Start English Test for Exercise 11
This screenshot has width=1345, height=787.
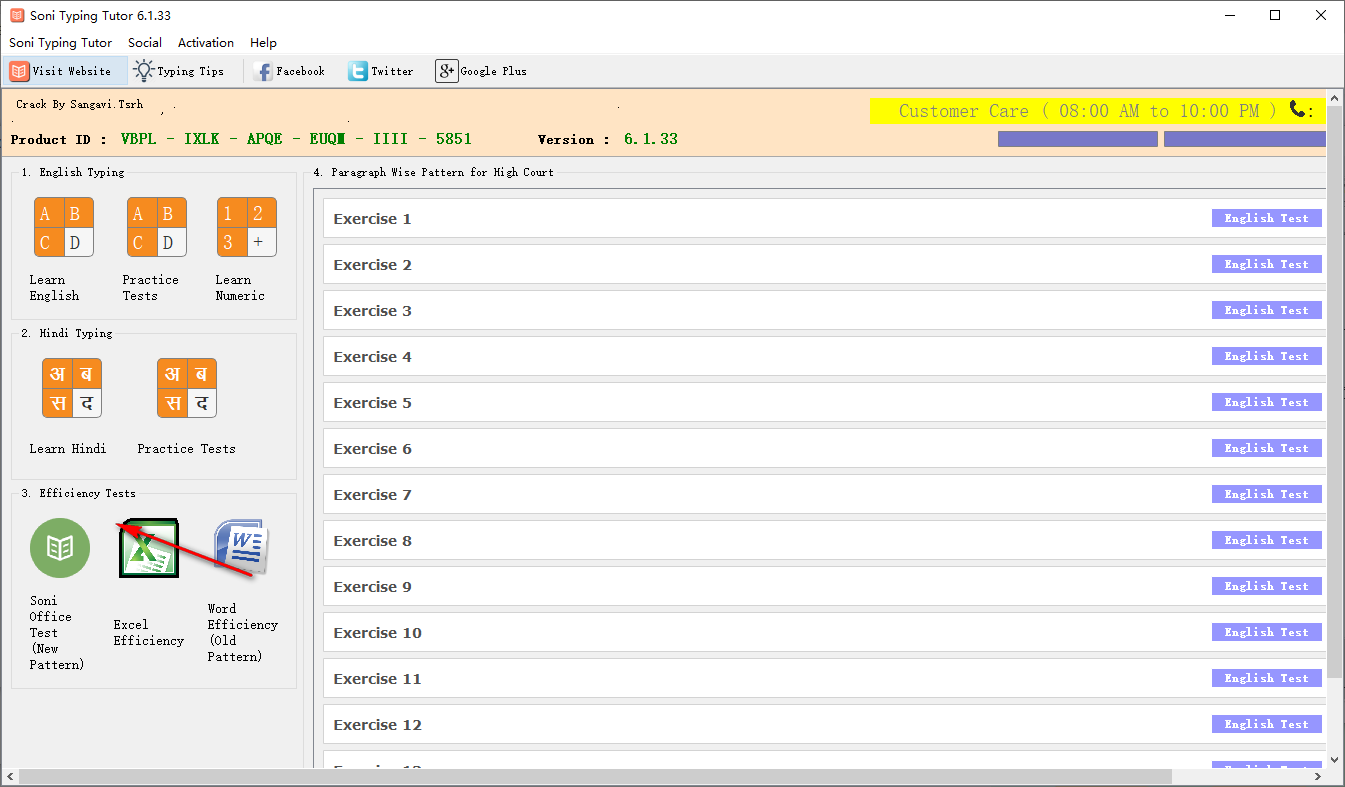(x=1266, y=678)
